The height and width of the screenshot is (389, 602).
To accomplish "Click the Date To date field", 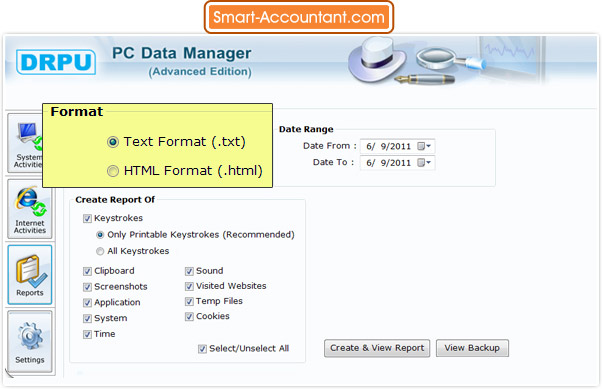I will pos(397,162).
